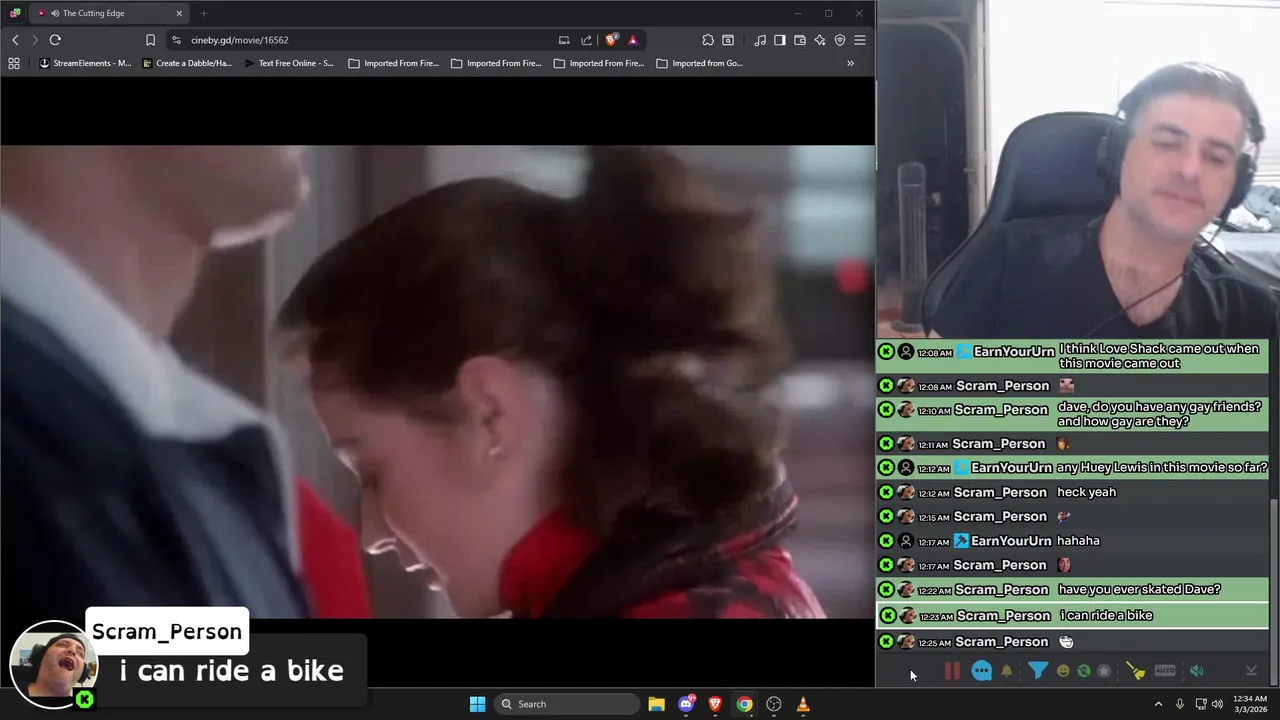Toggle the muted speaker icon in chat toolbar
This screenshot has height=720, width=1280.
click(1196, 671)
